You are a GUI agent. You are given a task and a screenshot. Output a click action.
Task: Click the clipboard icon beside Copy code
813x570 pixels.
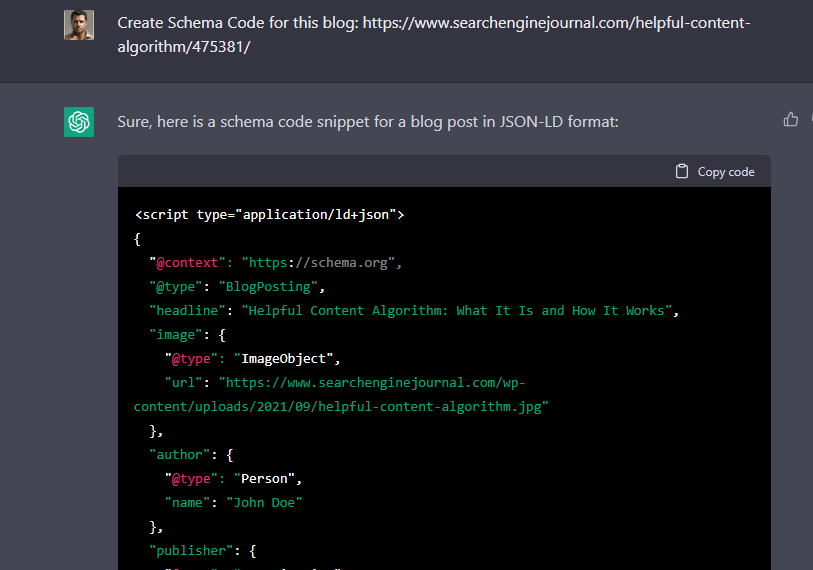pos(682,171)
